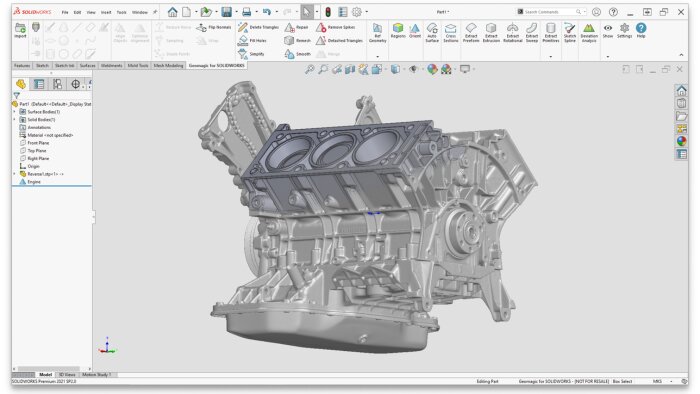Viewport: 700px width, 394px height.
Task: Click the Import mesh icon
Action: click(20, 30)
